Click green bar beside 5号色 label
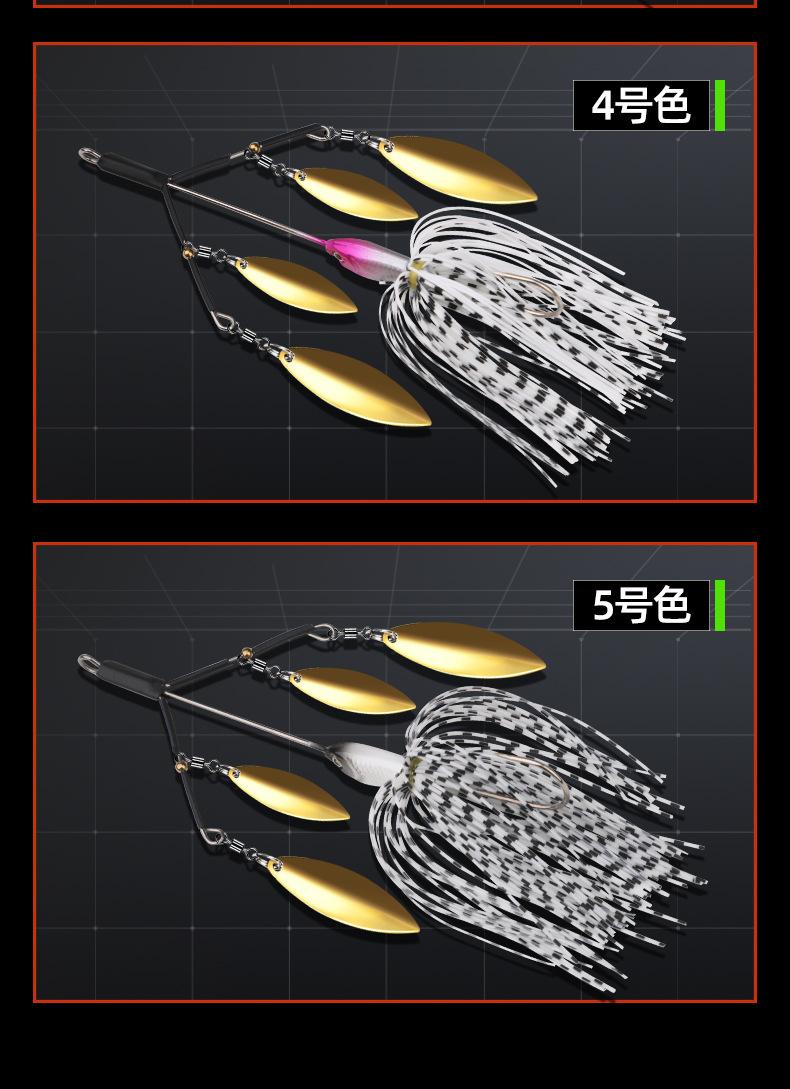Screen dimensions: 790x1089 point(720,606)
